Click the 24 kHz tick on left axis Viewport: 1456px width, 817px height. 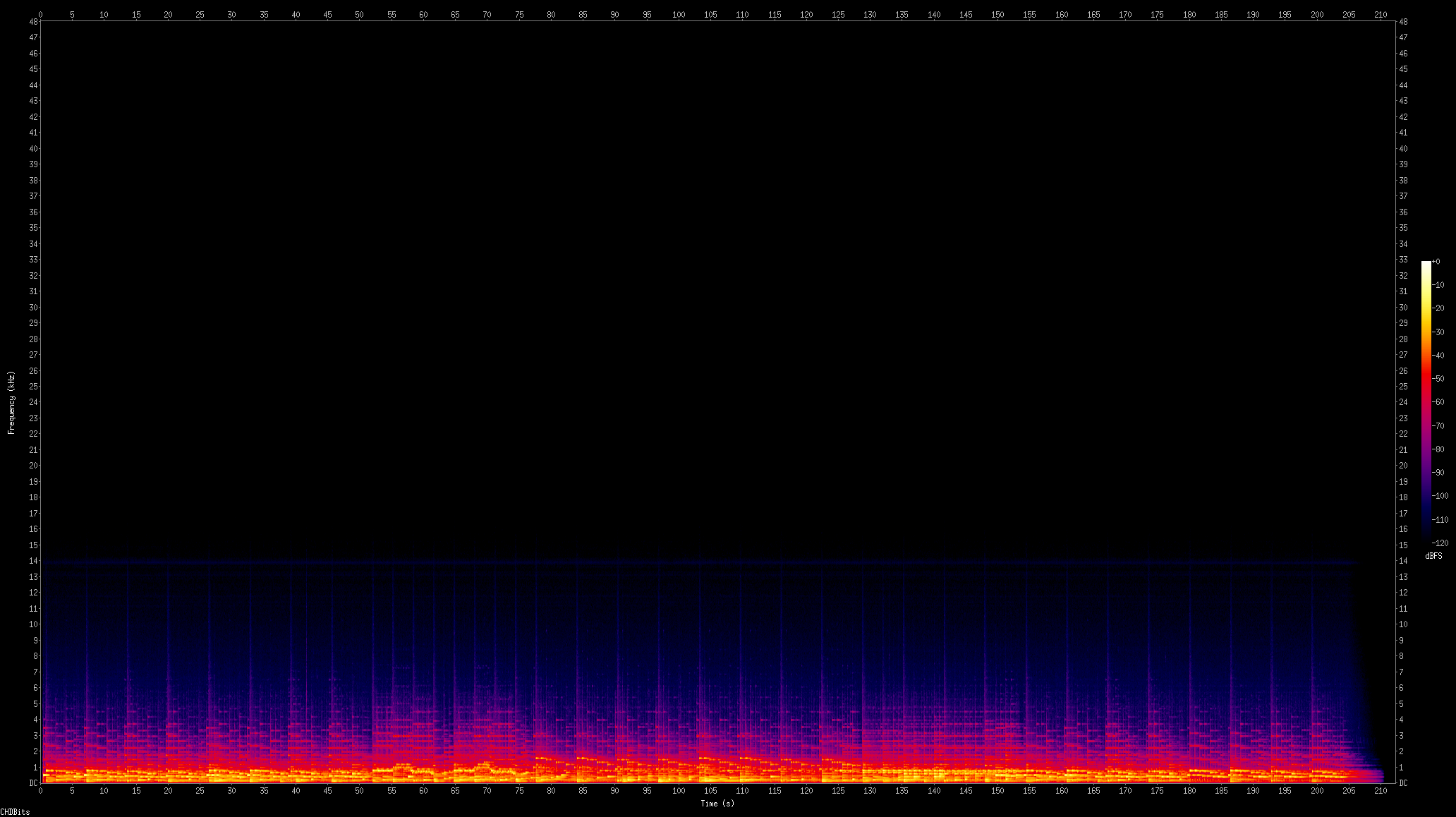click(33, 402)
